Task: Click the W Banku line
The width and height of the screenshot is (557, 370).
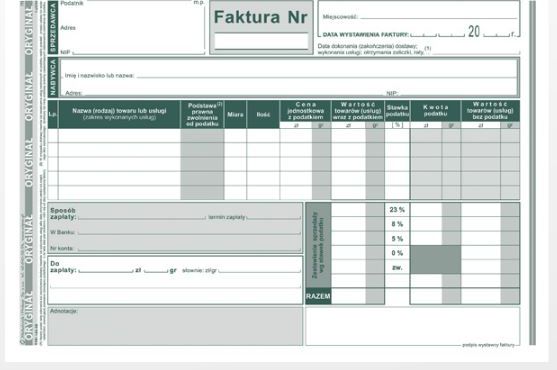Action: coord(189,232)
